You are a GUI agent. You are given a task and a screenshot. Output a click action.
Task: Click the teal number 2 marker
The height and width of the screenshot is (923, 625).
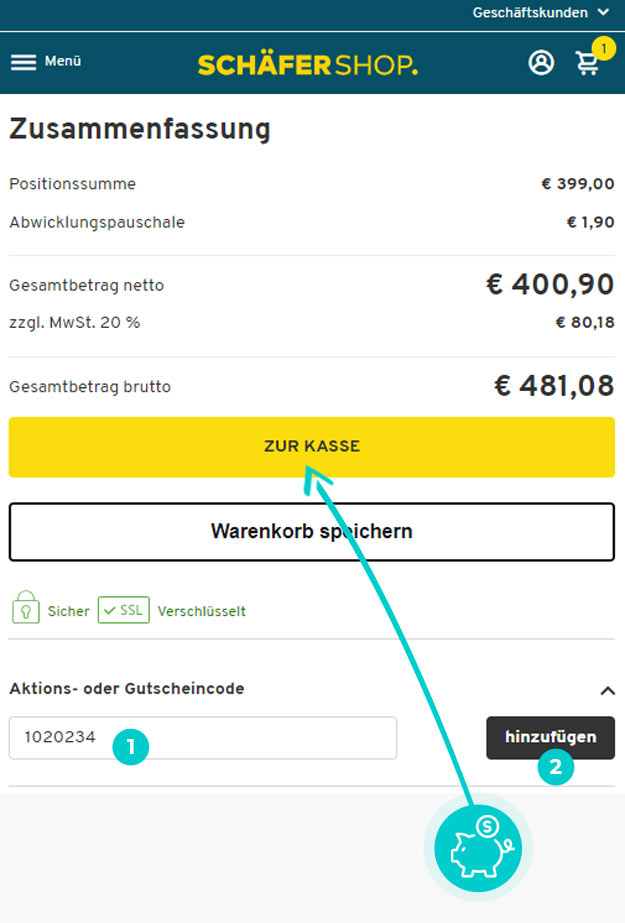556,767
